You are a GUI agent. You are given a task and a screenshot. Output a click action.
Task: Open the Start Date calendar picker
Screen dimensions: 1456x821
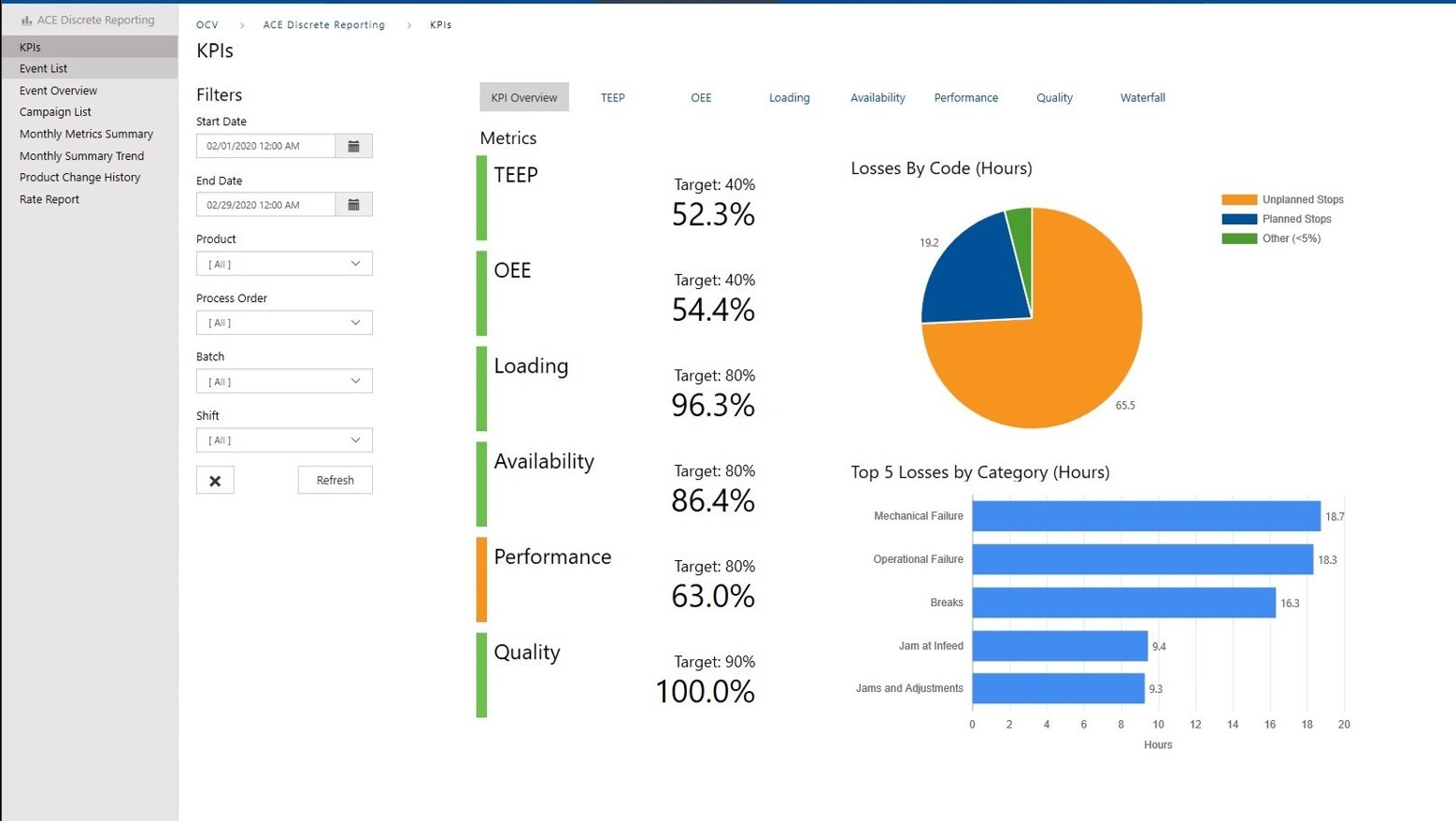pos(353,146)
